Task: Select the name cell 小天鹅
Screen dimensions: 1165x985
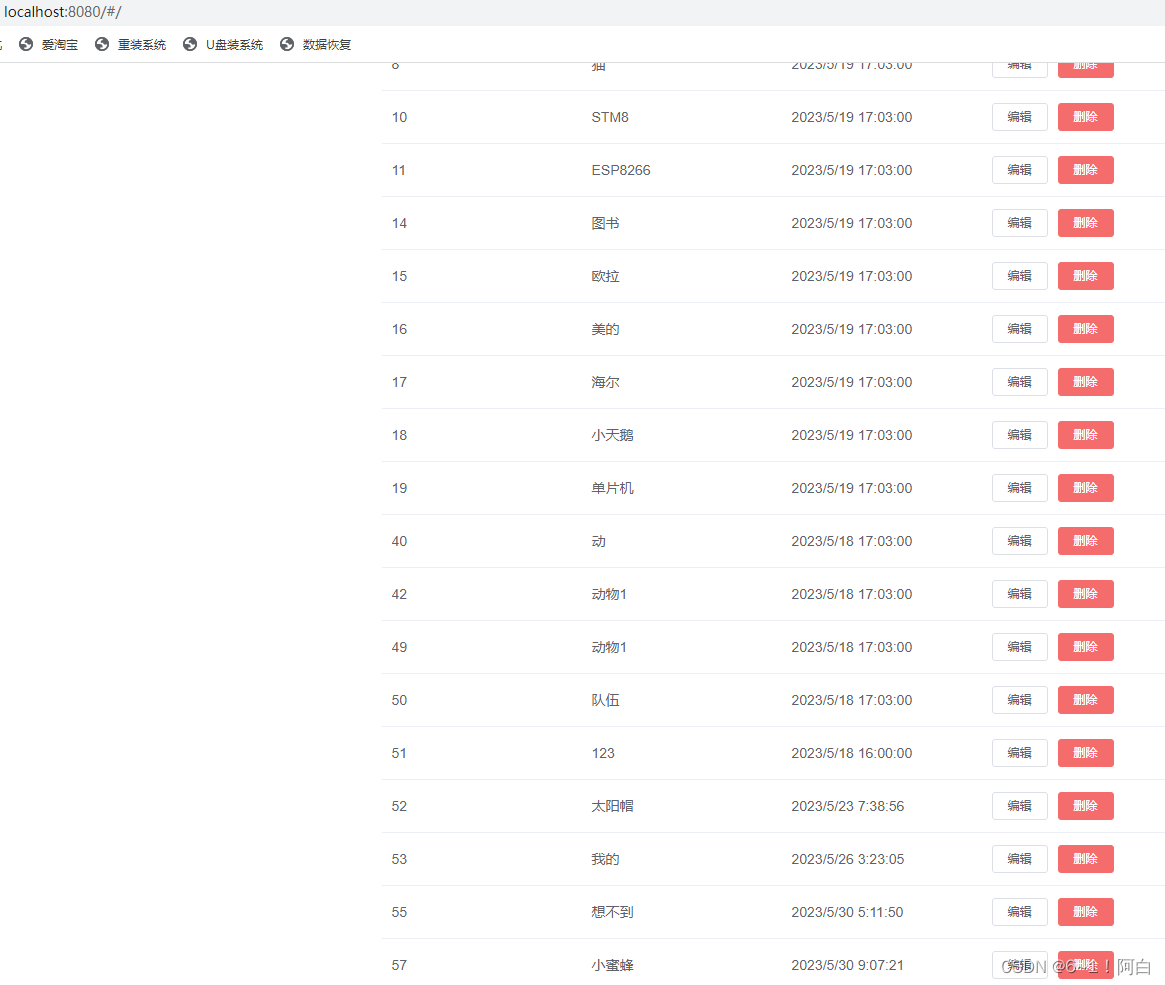Action: pos(612,435)
